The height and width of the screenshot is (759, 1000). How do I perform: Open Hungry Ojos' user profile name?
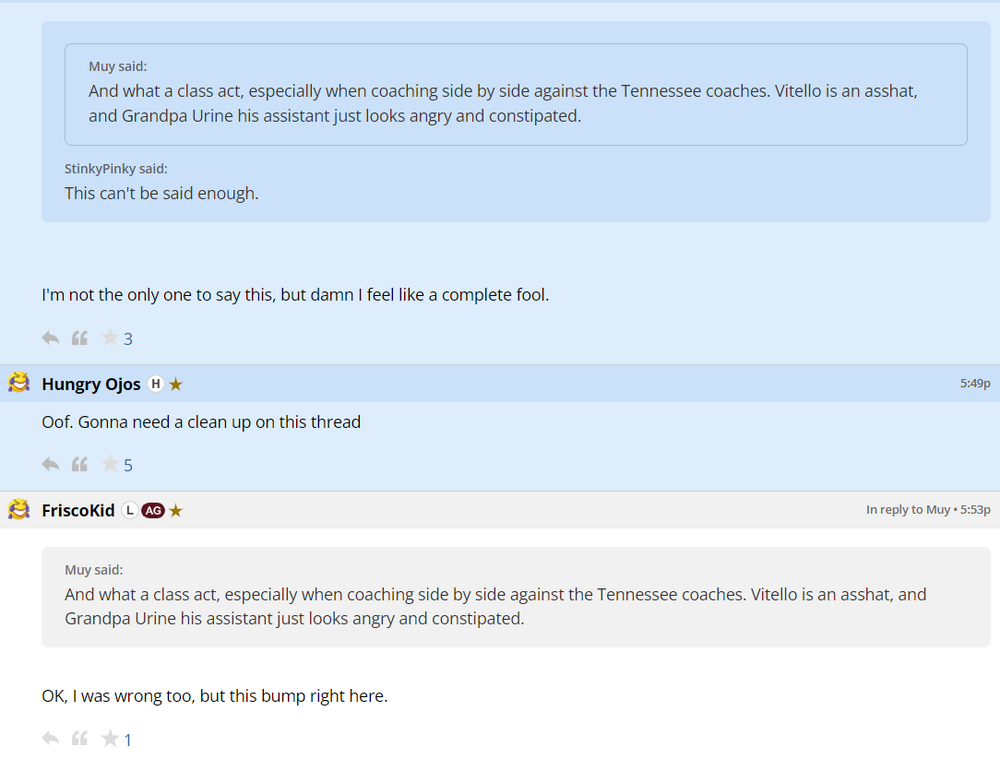coord(91,384)
